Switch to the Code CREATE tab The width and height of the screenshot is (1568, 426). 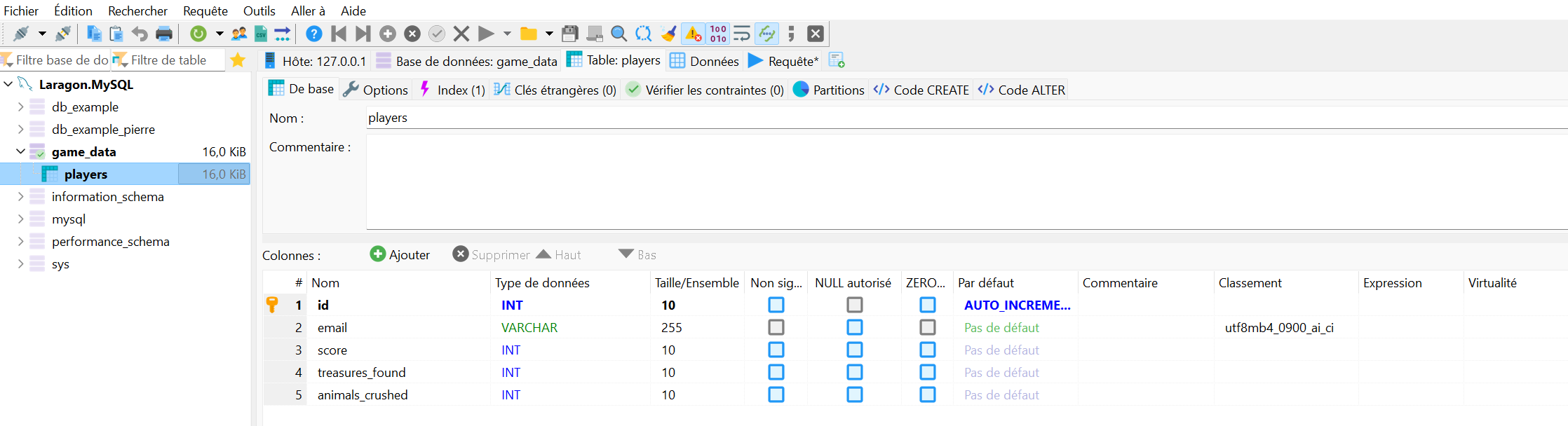(921, 90)
